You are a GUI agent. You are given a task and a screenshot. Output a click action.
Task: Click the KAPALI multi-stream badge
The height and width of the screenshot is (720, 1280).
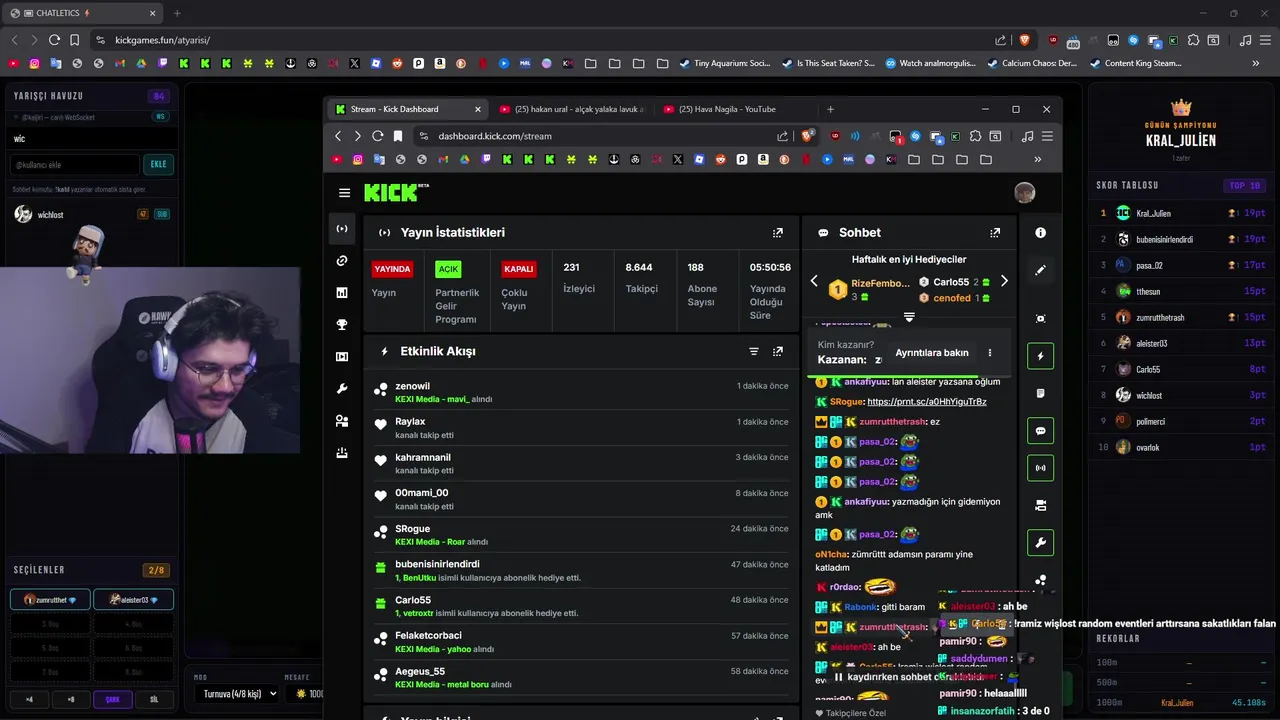519,269
